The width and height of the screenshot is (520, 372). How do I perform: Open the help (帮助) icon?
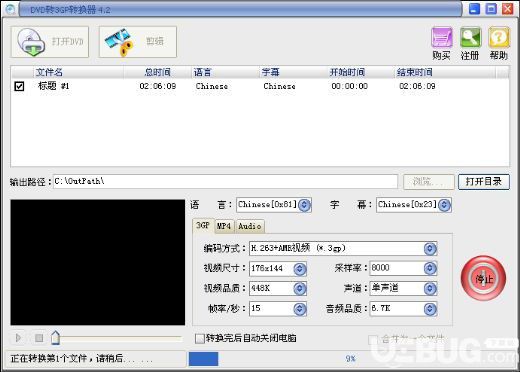499,37
